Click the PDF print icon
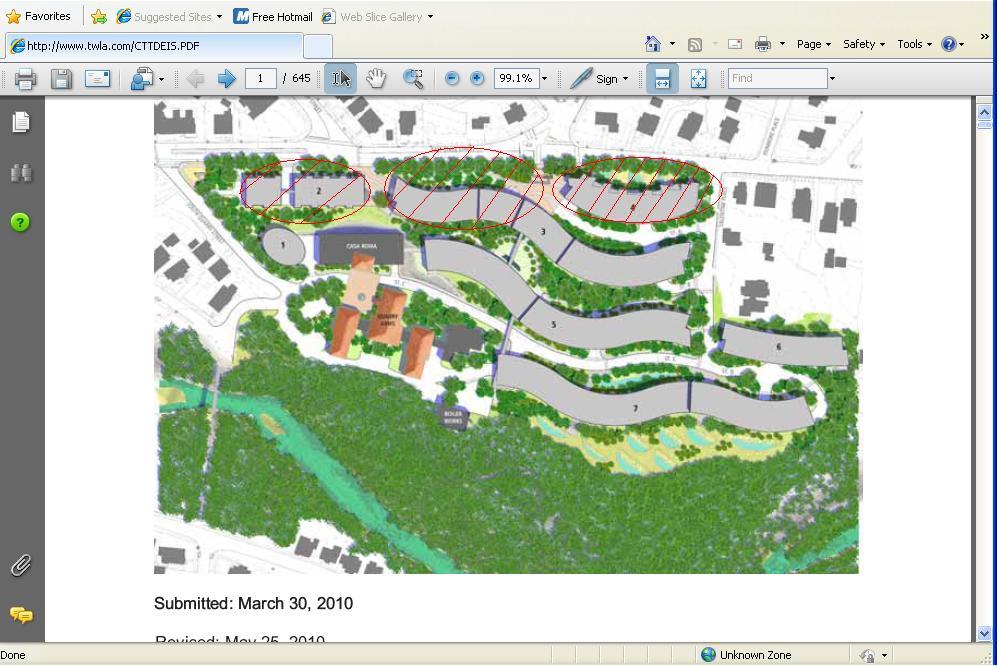The height and width of the screenshot is (666, 999). pyautogui.click(x=26, y=79)
